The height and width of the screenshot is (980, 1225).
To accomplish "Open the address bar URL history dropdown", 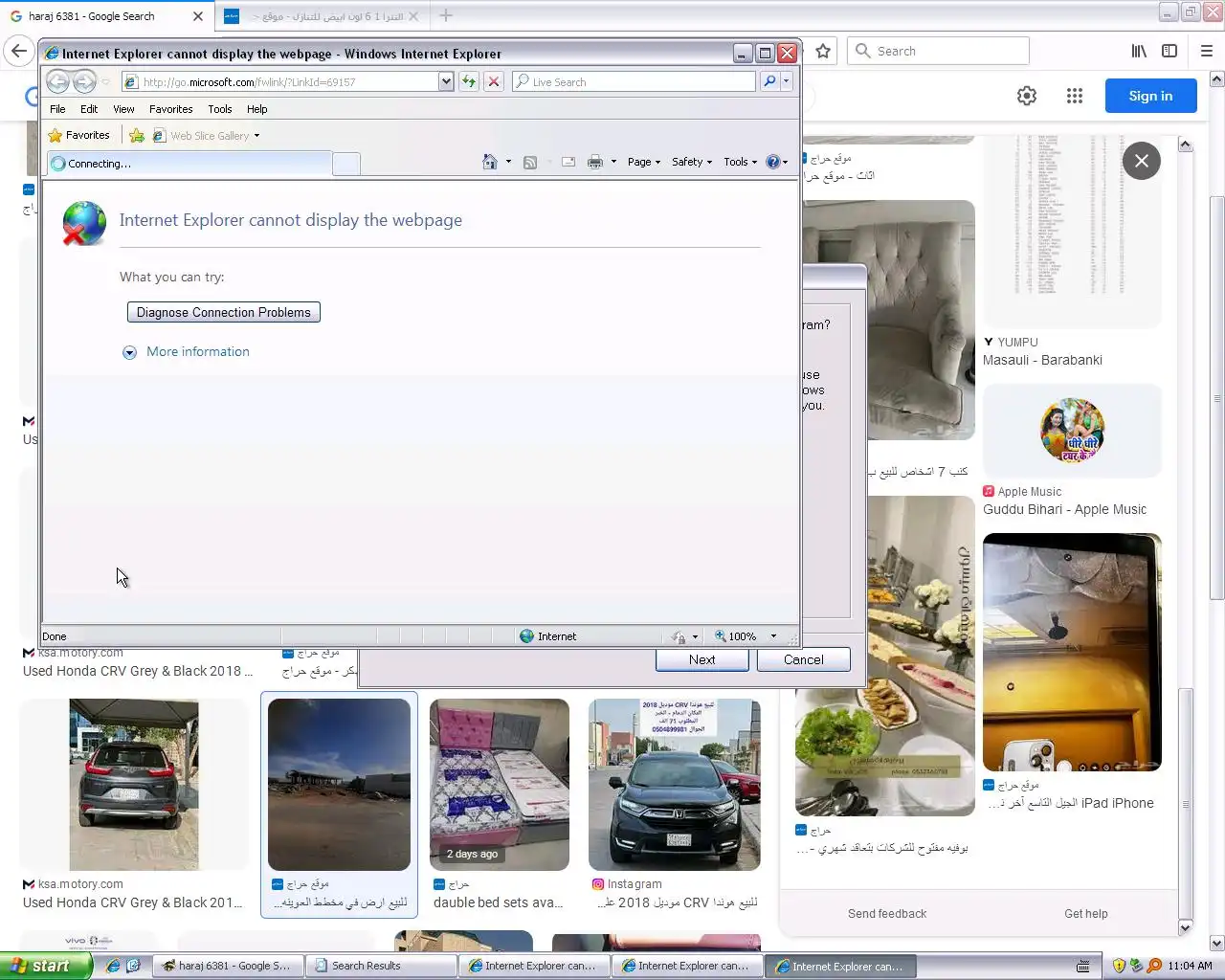I will tap(446, 82).
